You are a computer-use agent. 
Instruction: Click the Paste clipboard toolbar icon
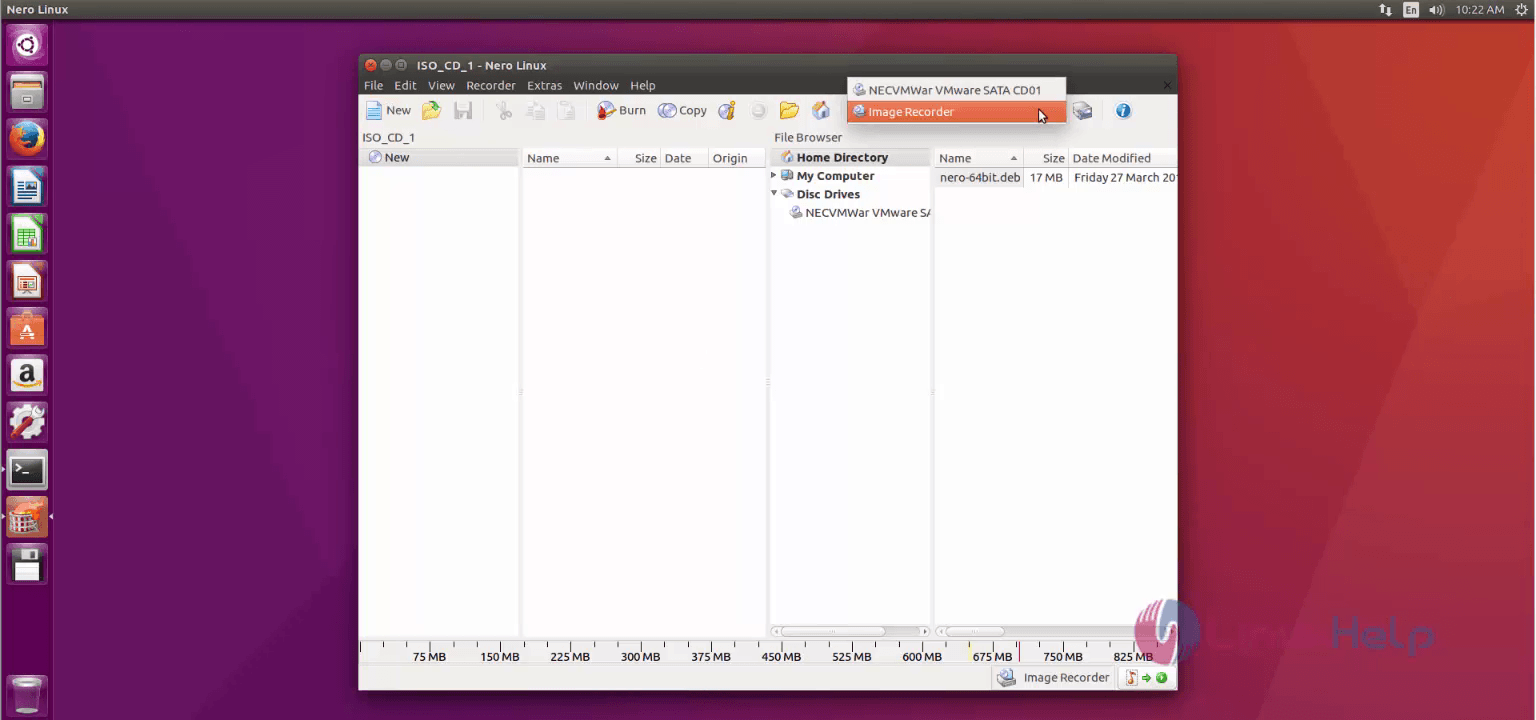click(x=566, y=111)
